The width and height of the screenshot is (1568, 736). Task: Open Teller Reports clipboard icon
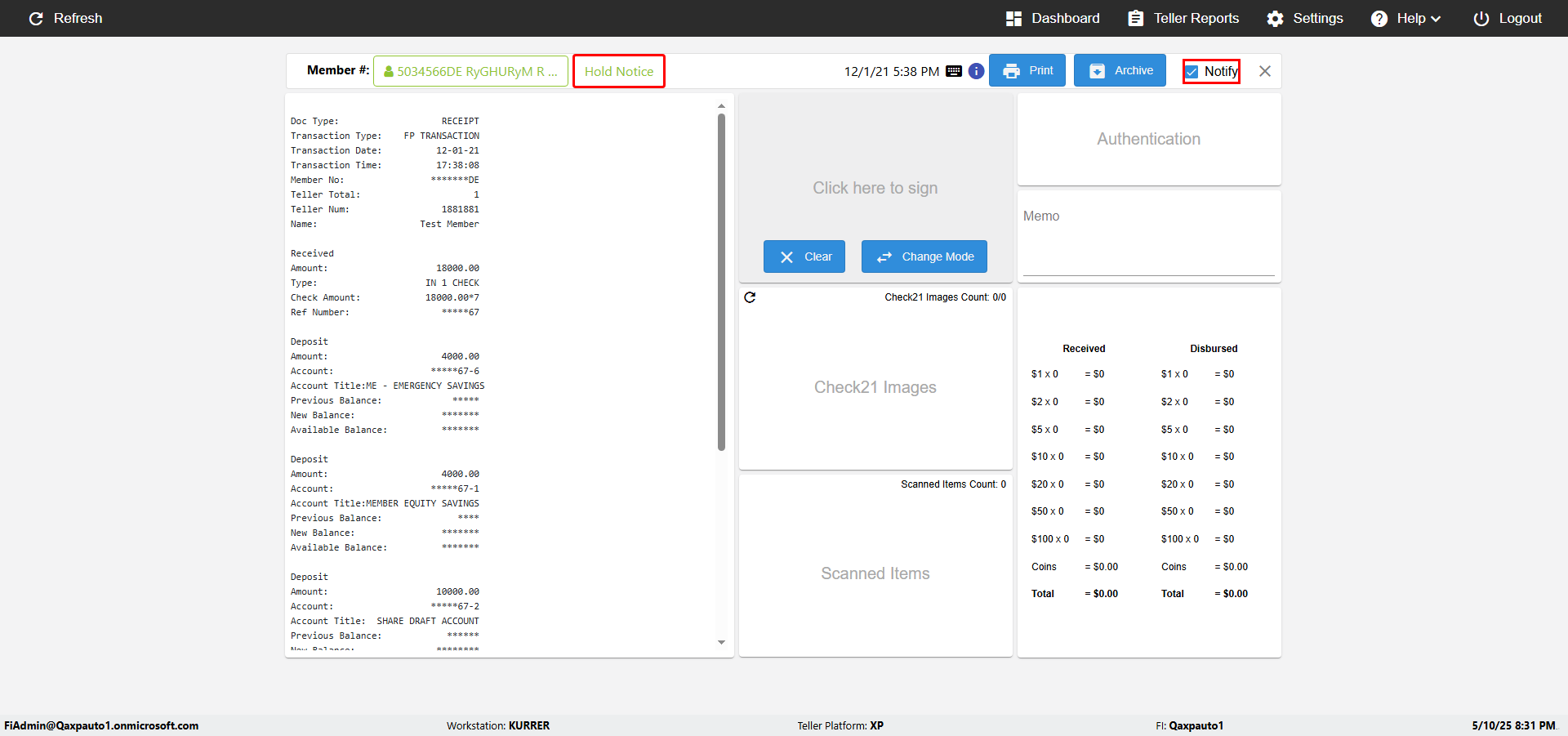click(x=1135, y=18)
